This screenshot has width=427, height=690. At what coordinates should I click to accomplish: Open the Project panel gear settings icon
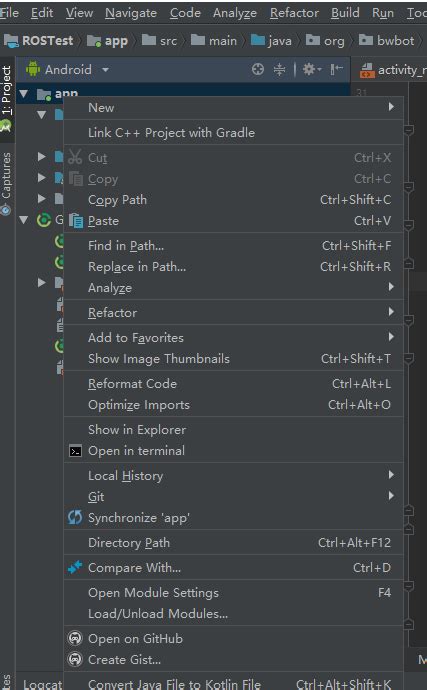click(312, 70)
